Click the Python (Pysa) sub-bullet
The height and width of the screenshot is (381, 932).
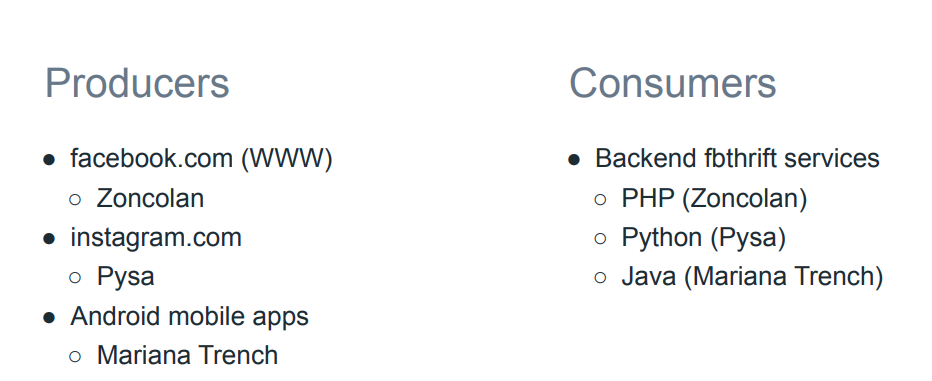(704, 238)
